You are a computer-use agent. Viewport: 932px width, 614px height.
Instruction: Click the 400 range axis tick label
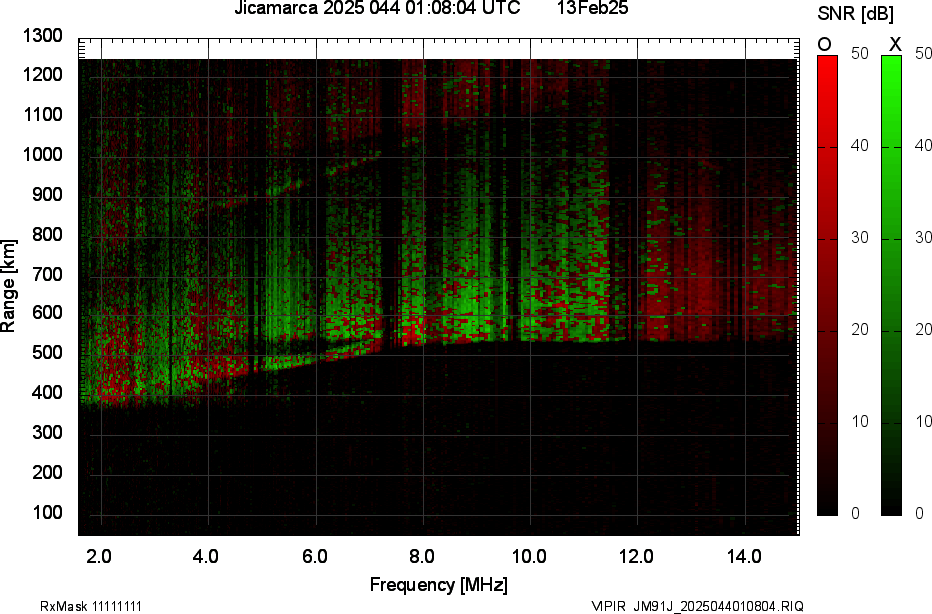[x=46, y=392]
